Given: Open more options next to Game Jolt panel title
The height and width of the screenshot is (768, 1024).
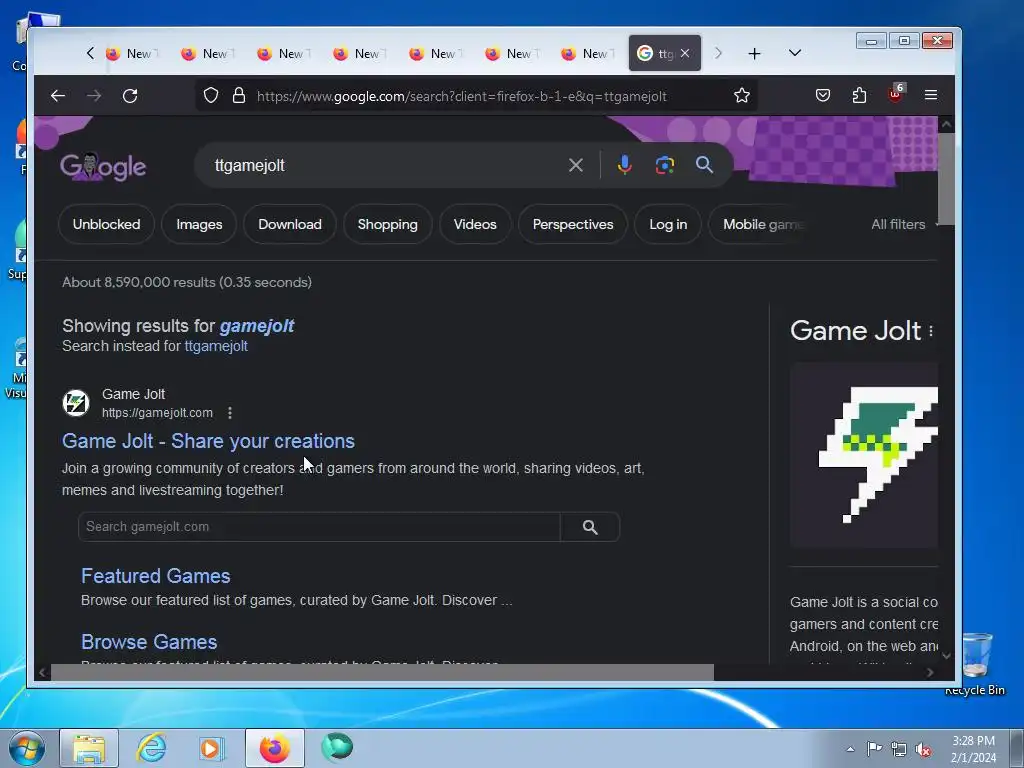Looking at the screenshot, I should coord(931,331).
